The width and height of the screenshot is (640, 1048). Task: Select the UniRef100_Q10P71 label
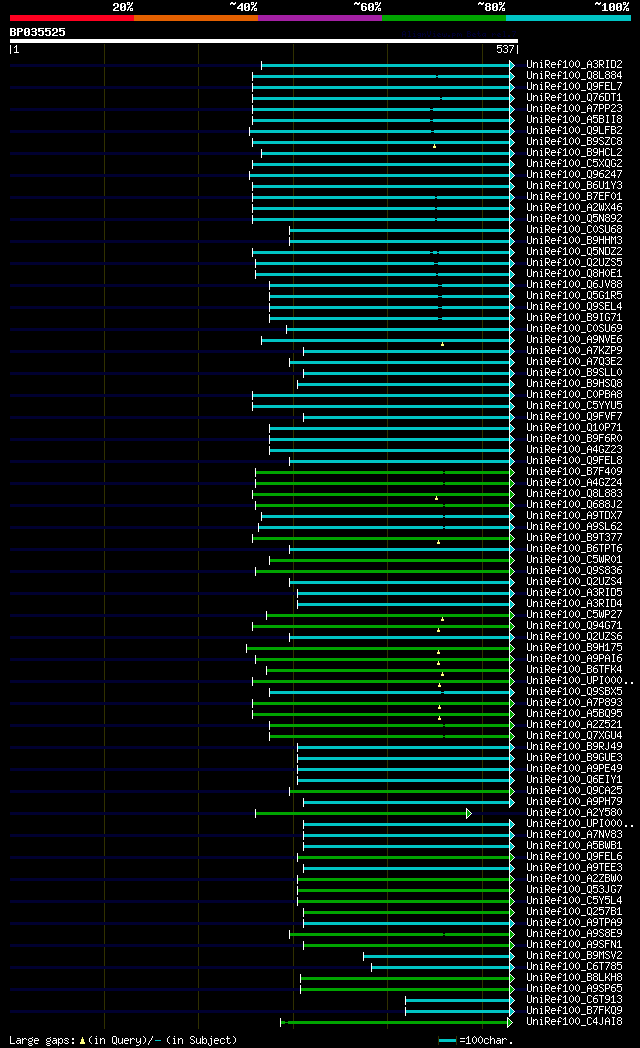pos(574,428)
